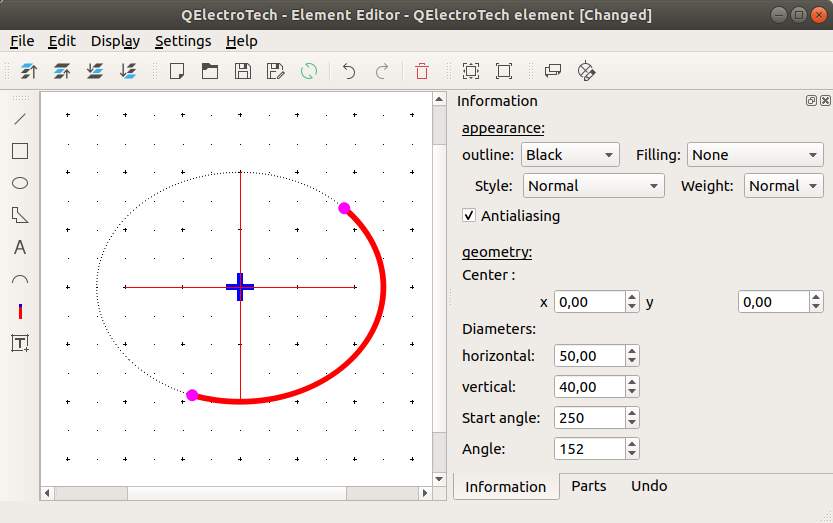Click the lower one level icon
Screen dimensions: 833x523
point(95,71)
